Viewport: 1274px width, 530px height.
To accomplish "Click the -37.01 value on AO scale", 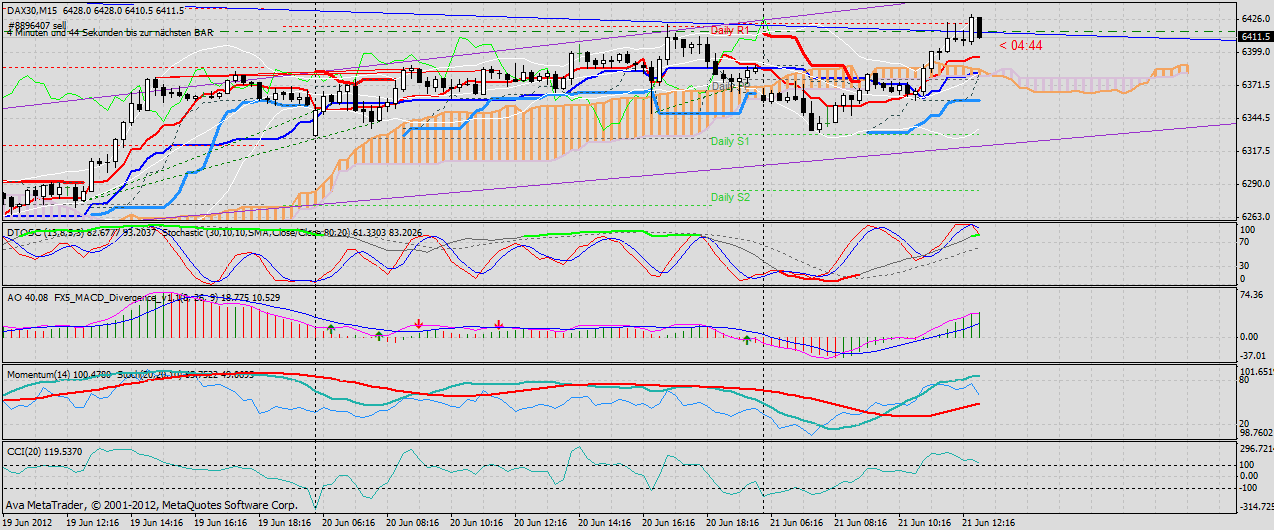I will 1253,354.
